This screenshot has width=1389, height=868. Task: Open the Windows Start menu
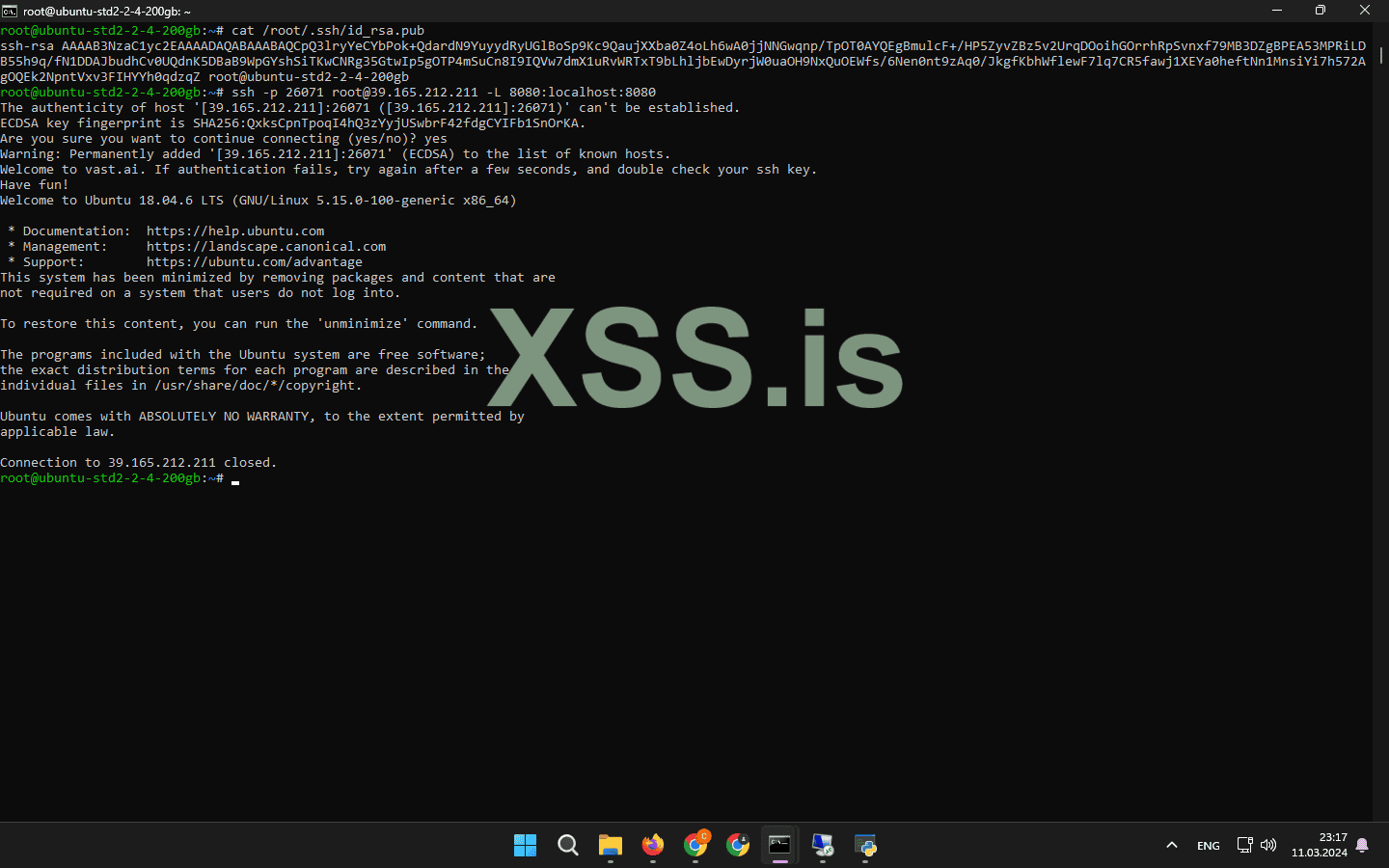(x=525, y=846)
